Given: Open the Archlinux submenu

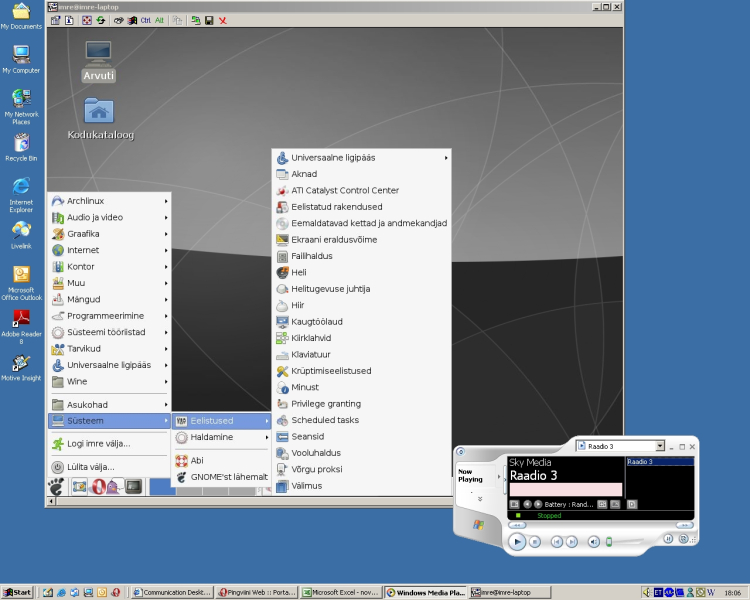Looking at the screenshot, I should (x=110, y=201).
